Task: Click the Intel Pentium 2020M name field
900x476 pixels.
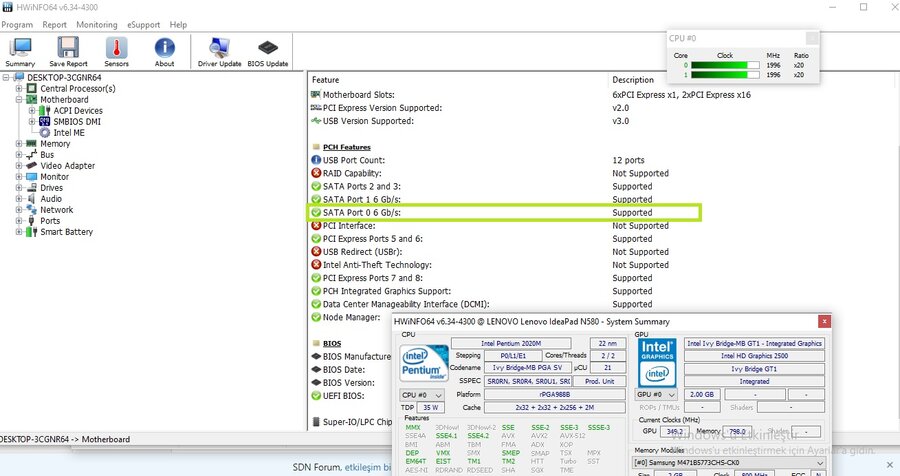Action: [x=511, y=343]
